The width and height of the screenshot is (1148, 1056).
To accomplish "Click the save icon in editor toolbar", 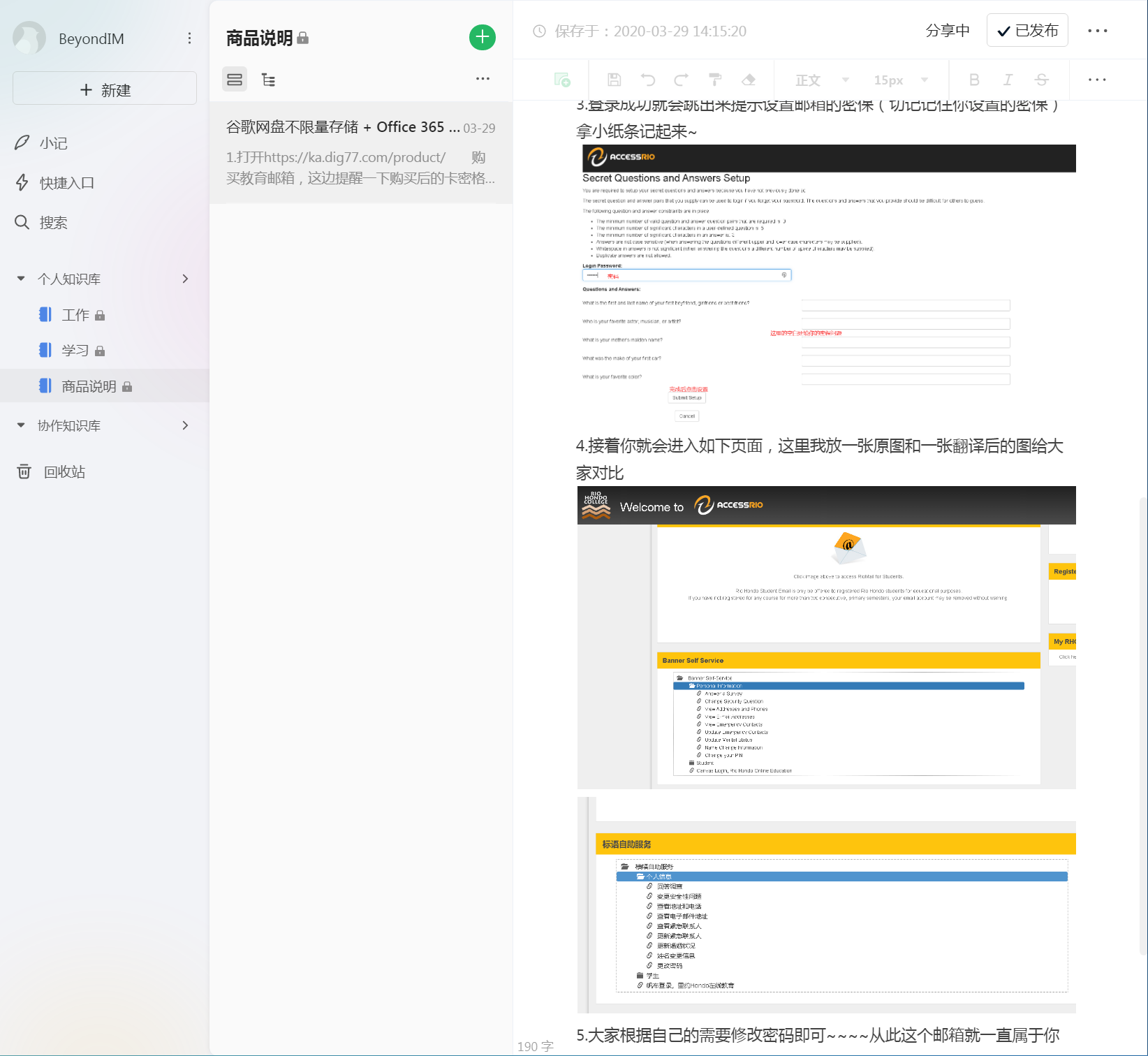I will coord(614,80).
